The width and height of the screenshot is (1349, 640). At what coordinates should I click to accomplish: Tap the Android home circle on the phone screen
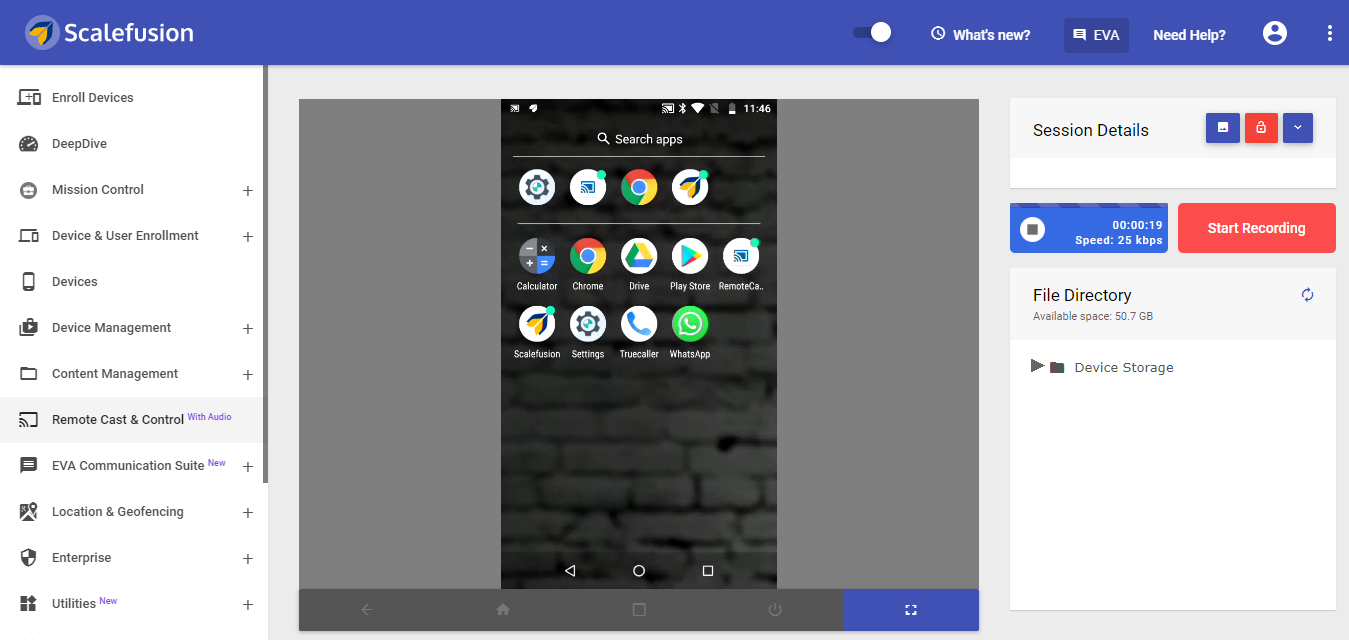639,571
